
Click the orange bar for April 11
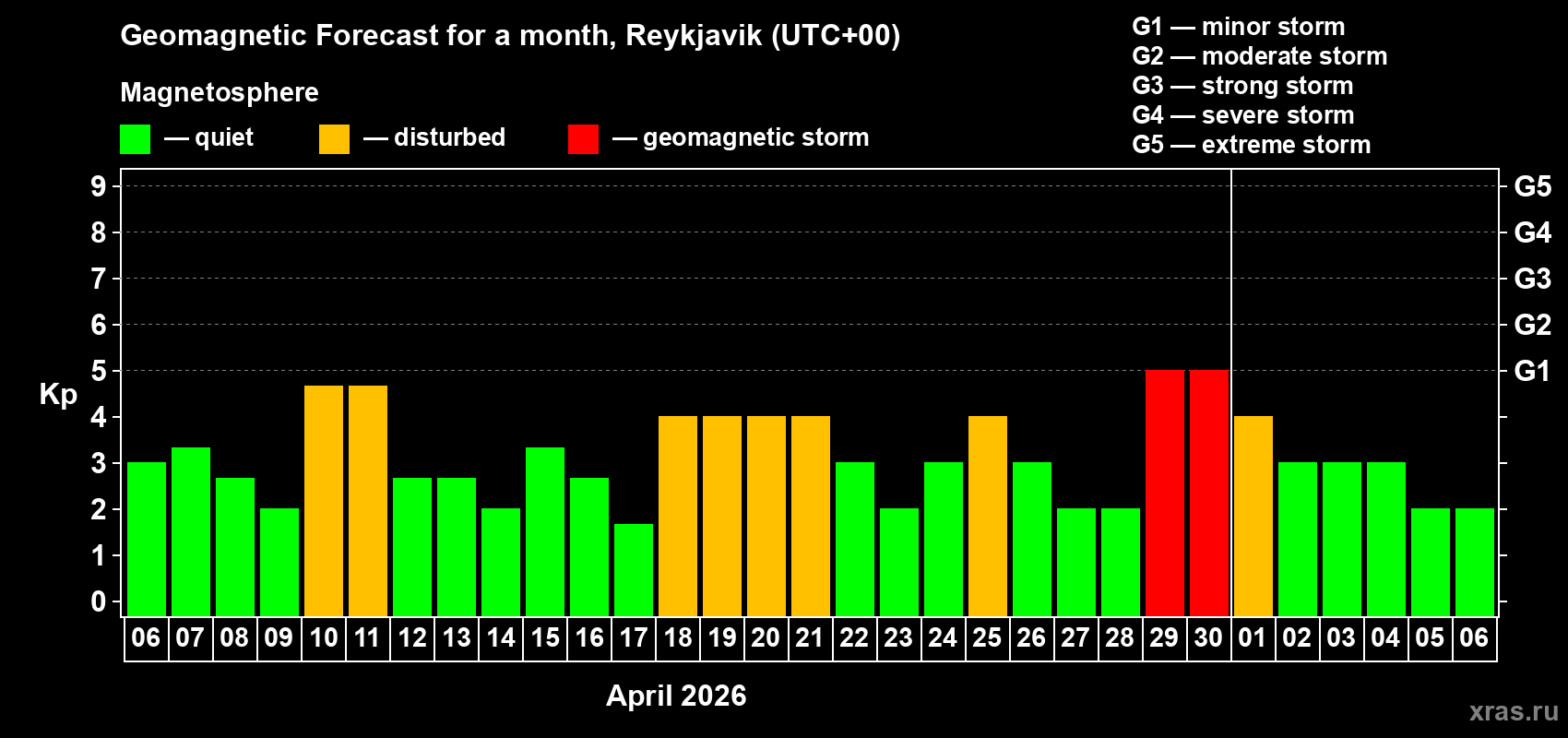pos(368,501)
